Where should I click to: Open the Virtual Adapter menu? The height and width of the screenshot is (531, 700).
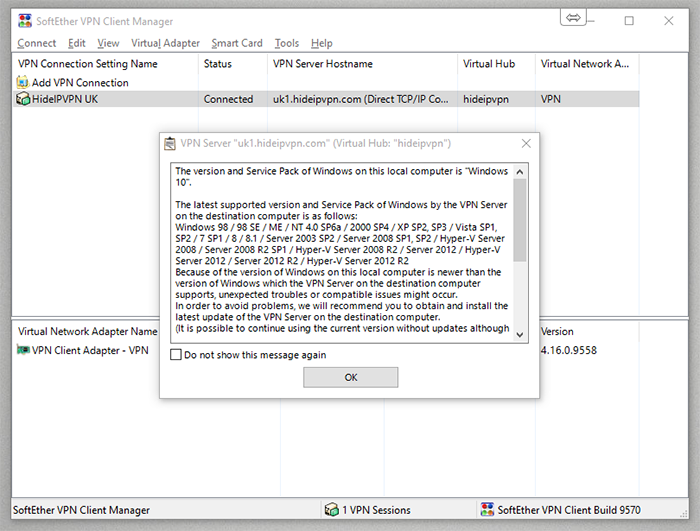coord(165,43)
